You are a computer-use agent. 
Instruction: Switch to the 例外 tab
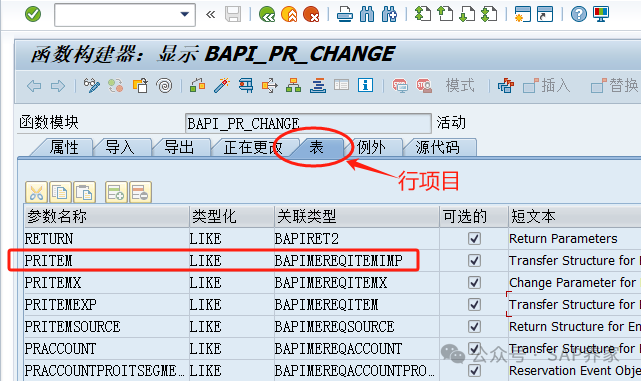tap(371, 147)
